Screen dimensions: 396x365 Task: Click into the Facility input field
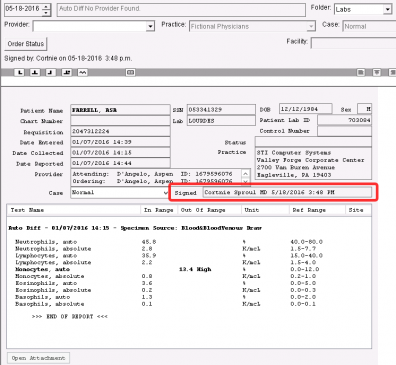[353, 43]
